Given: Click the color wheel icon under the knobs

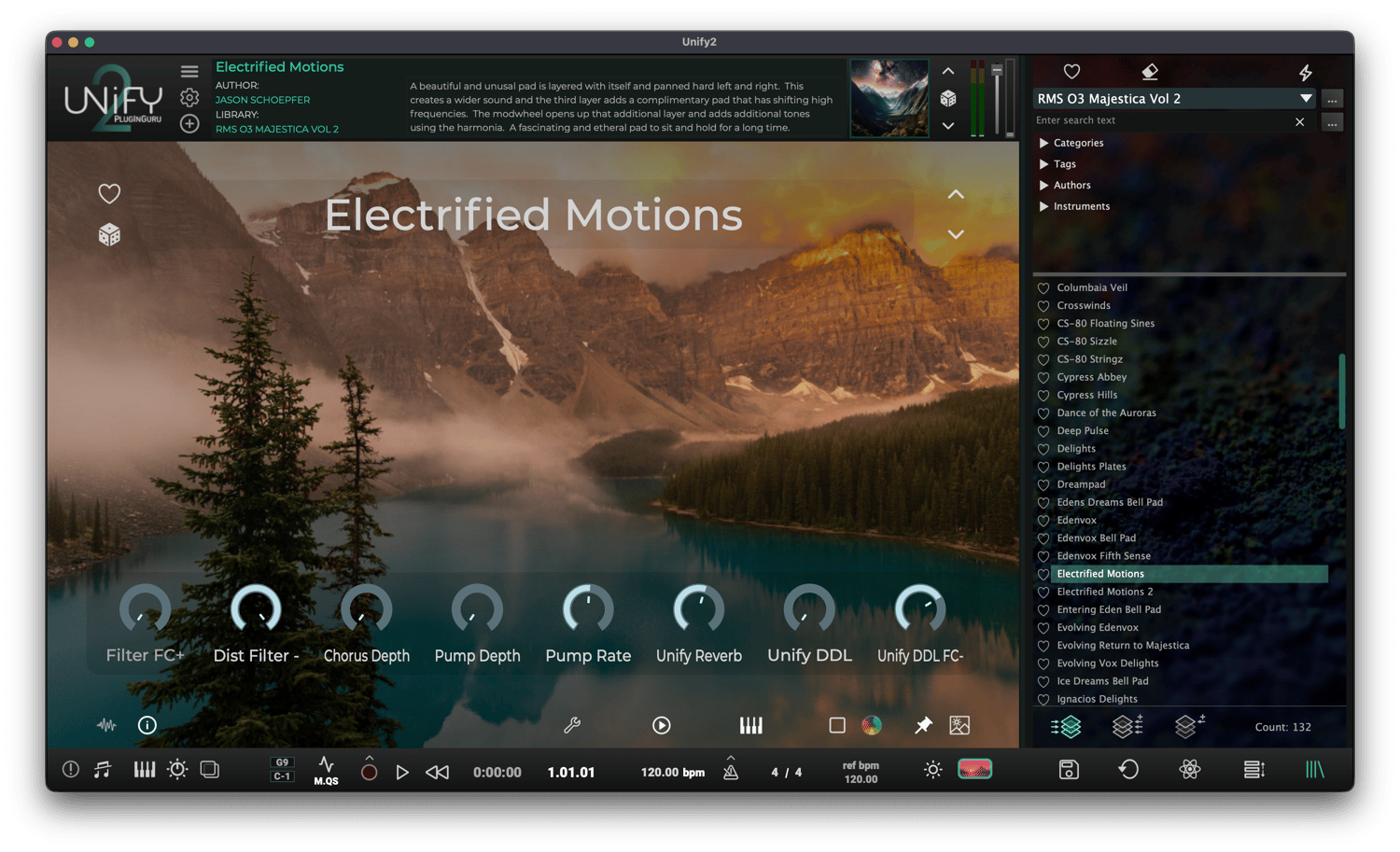Looking at the screenshot, I should tap(872, 725).
